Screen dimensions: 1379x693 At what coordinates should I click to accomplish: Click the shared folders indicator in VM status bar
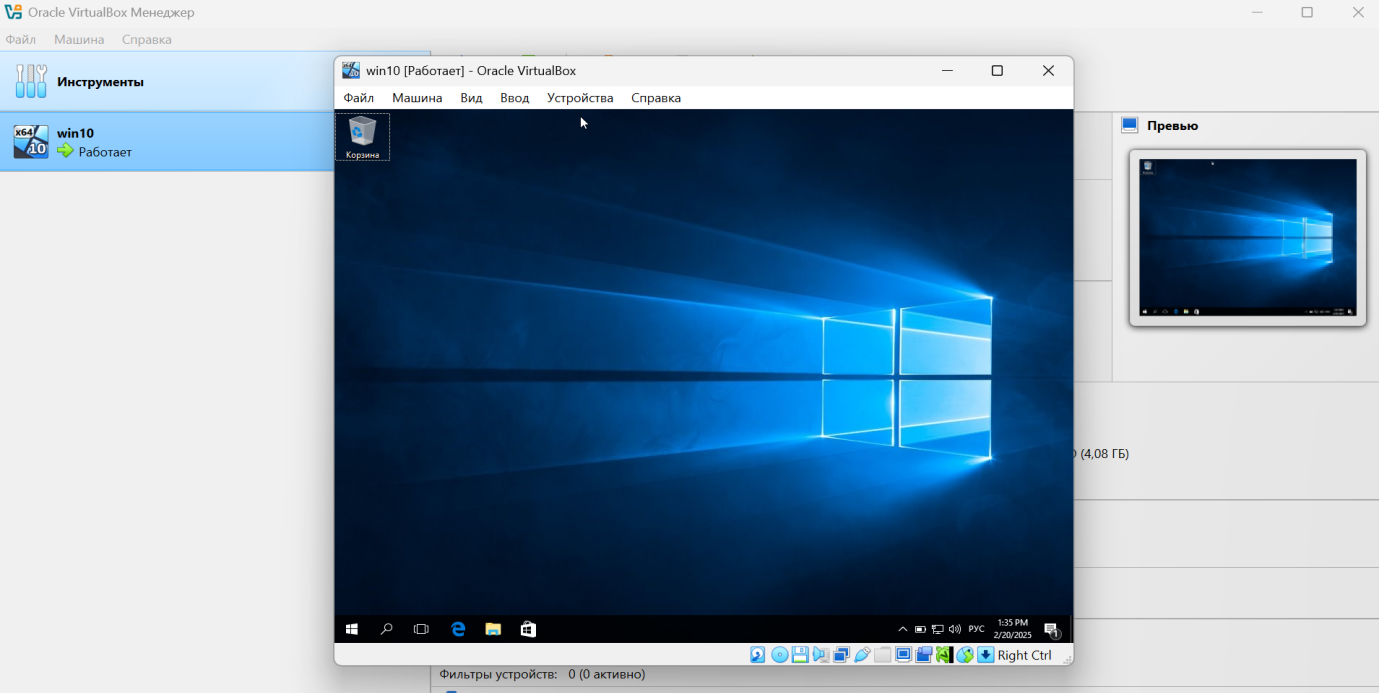coord(882,655)
